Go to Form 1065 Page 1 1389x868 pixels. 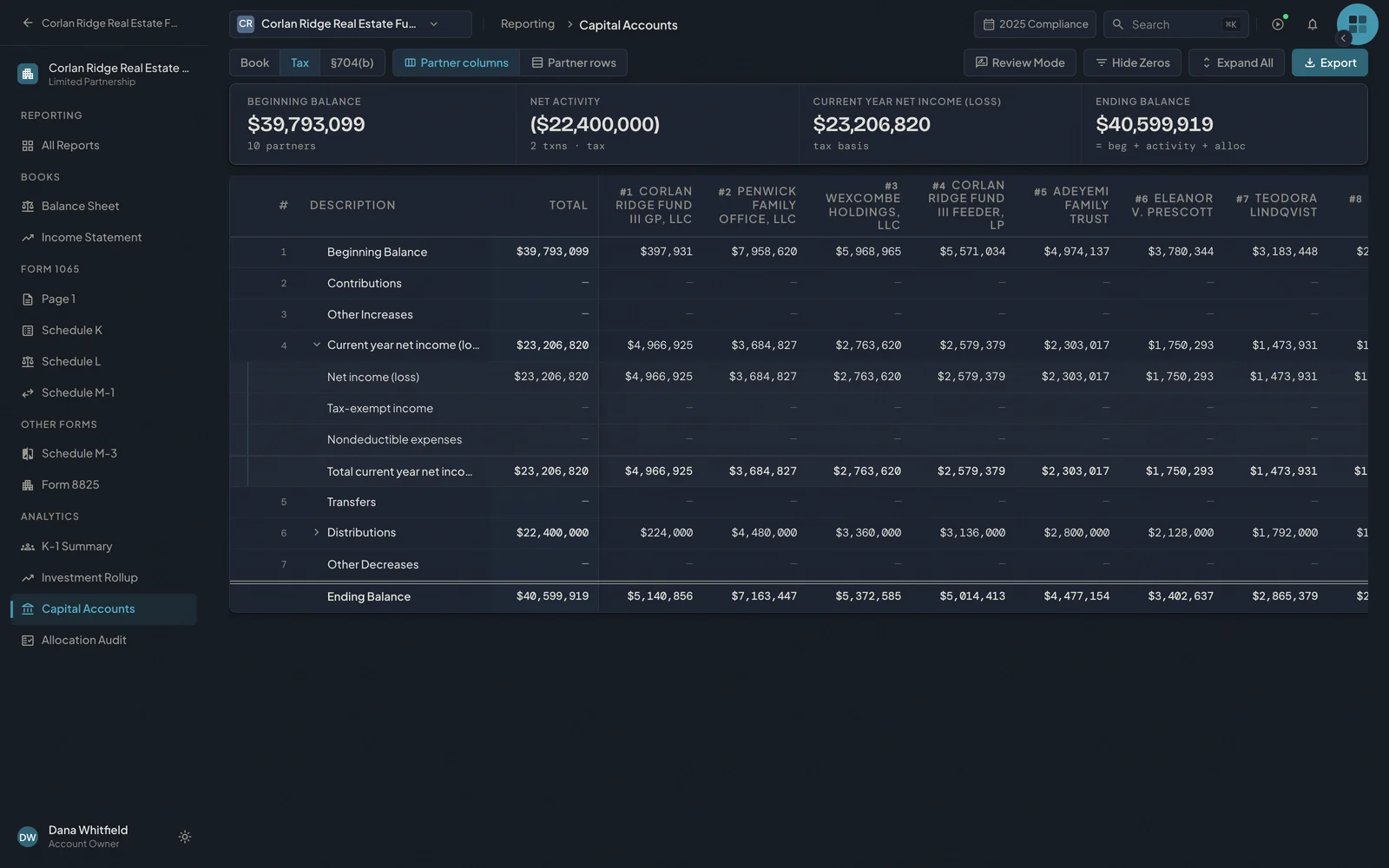tap(103, 299)
